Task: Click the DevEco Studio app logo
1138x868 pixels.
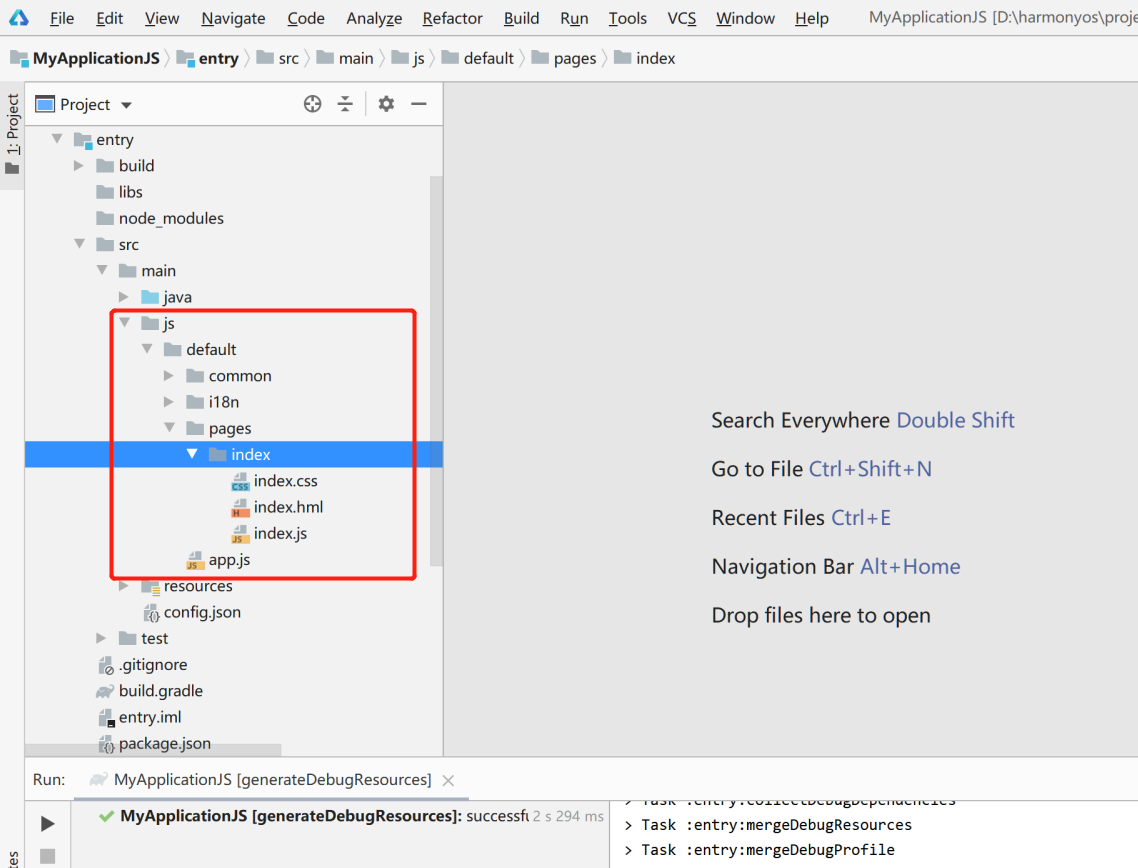Action: 18,17
